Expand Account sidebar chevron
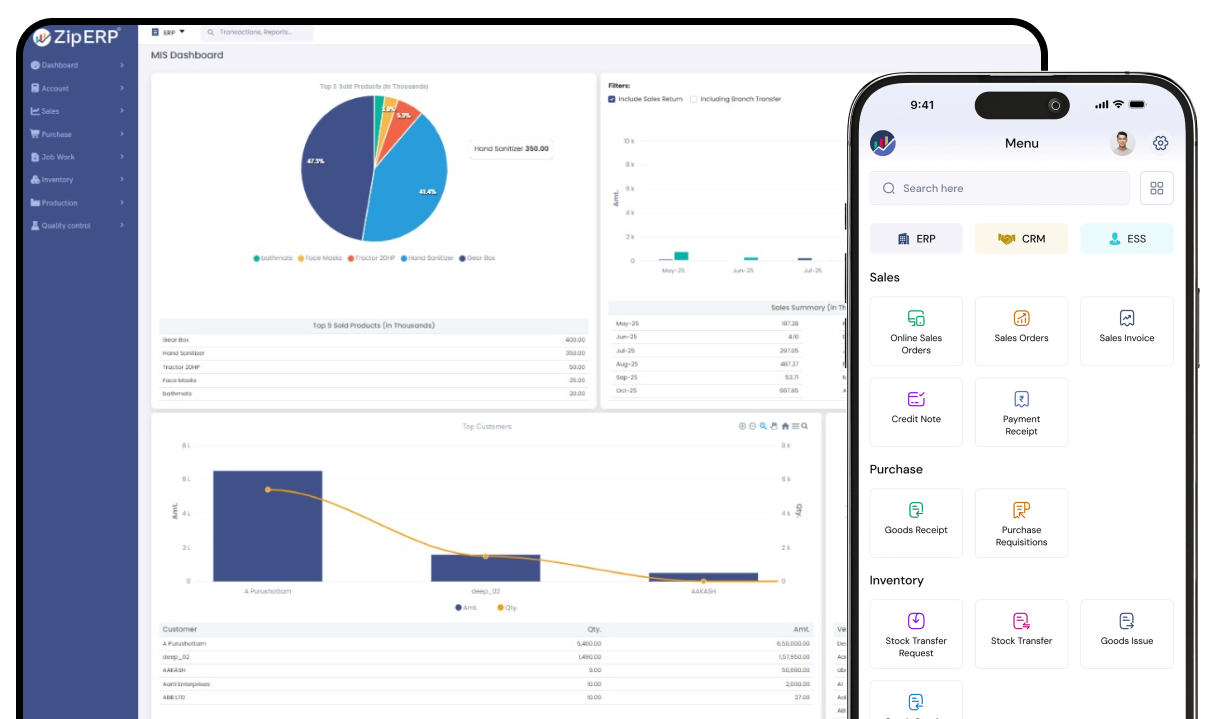Screen dimensions: 1213x719 [122, 88]
